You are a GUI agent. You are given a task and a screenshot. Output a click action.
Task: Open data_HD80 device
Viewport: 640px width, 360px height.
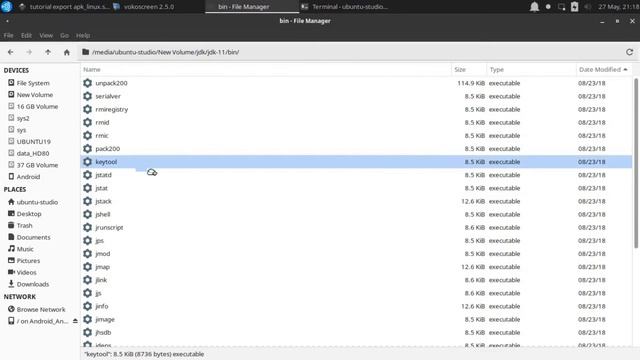click(x=33, y=153)
